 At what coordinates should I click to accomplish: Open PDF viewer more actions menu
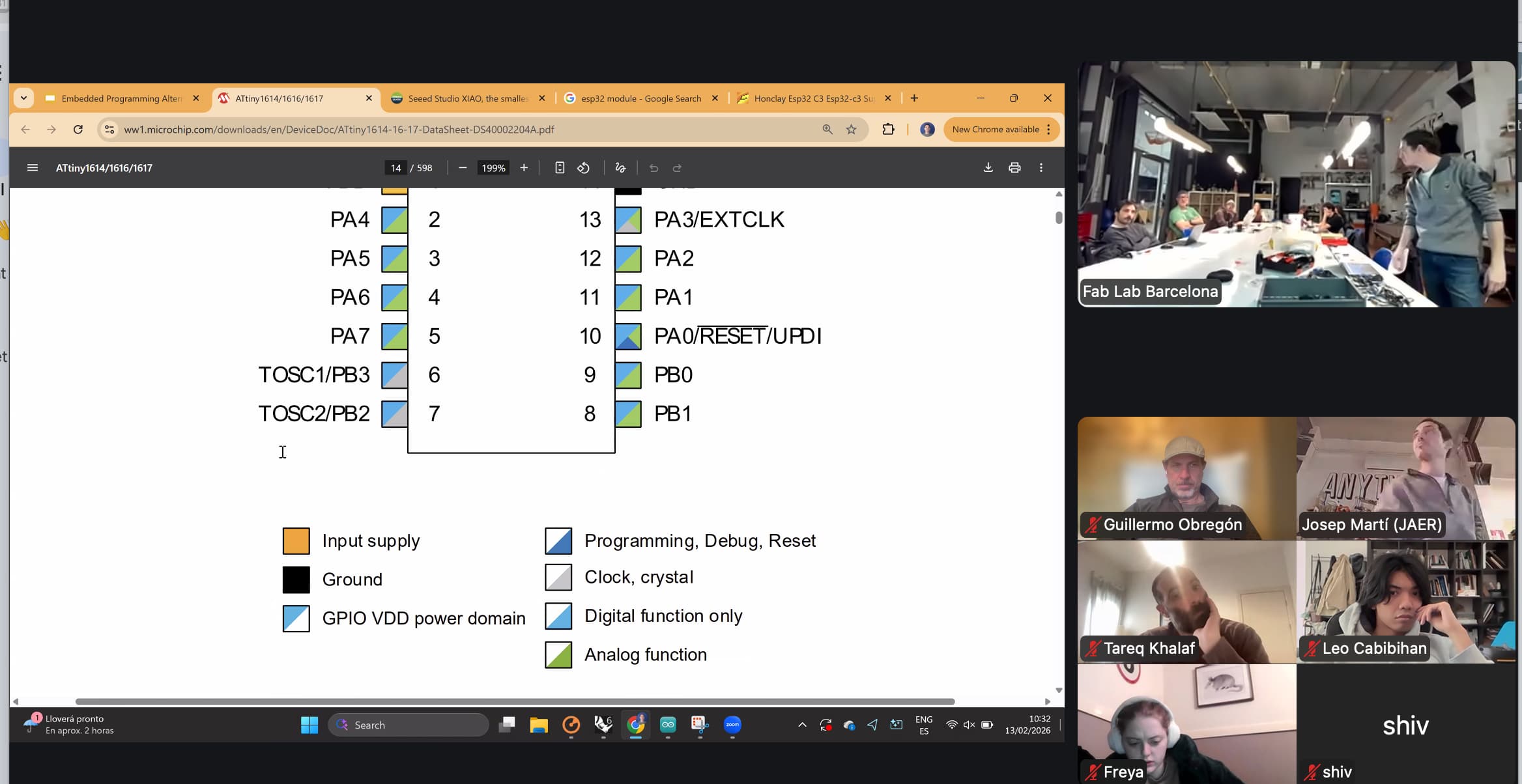click(1041, 168)
